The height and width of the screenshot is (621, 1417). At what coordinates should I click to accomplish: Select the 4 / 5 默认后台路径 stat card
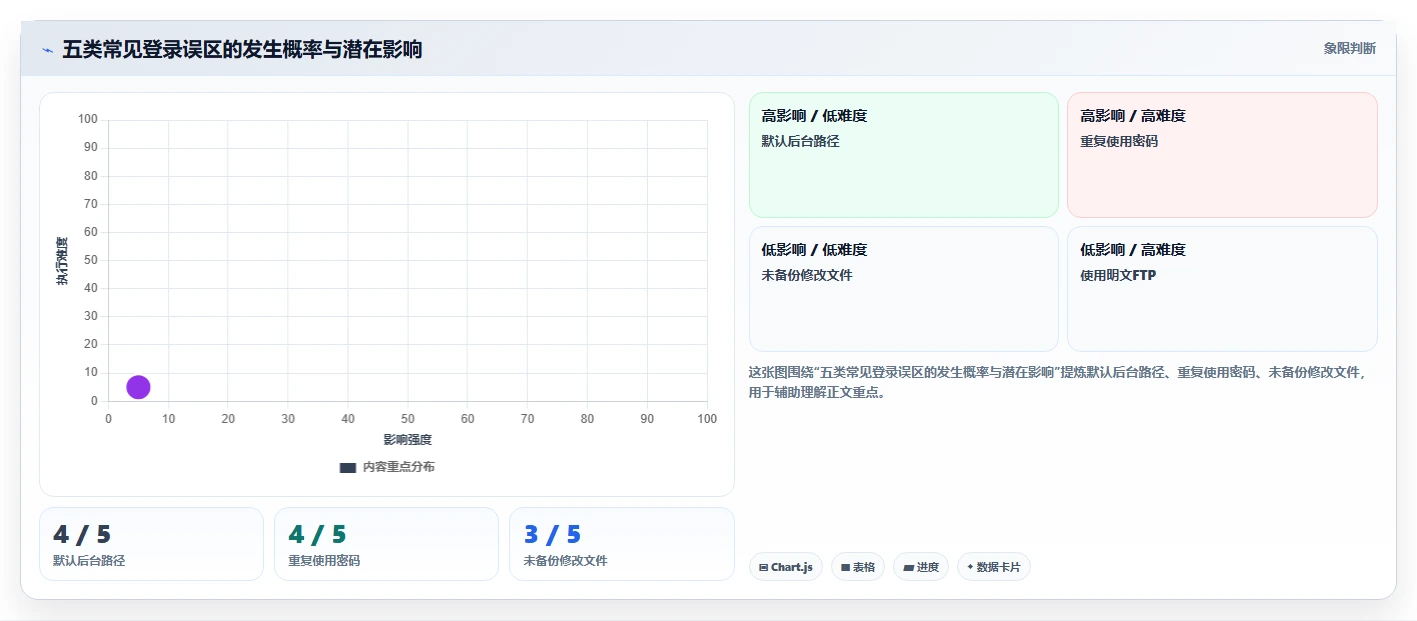151,544
